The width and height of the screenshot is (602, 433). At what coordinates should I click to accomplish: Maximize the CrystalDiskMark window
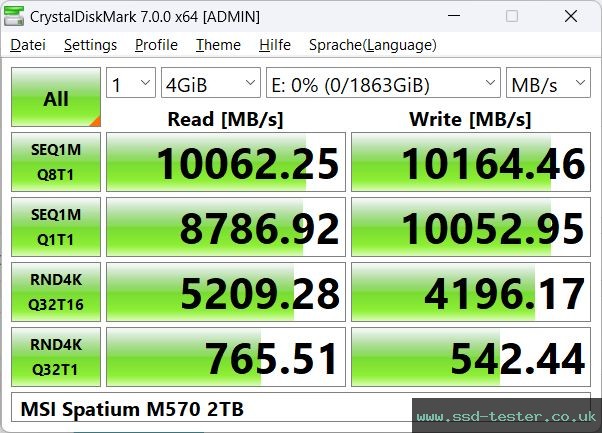(x=512, y=16)
